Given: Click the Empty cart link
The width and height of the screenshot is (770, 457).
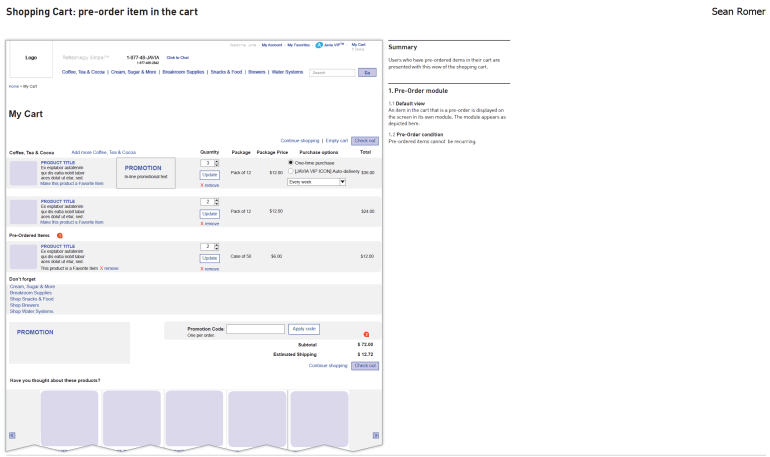Looking at the screenshot, I should click(336, 141).
